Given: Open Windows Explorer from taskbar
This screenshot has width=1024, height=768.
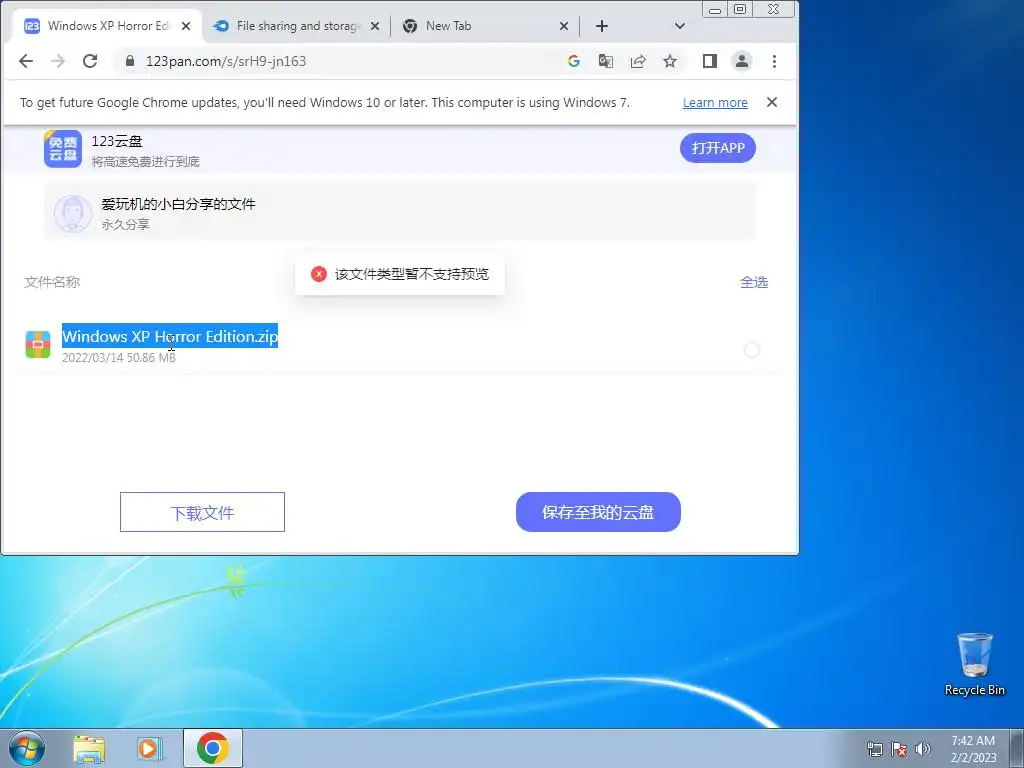Looking at the screenshot, I should tap(89, 748).
